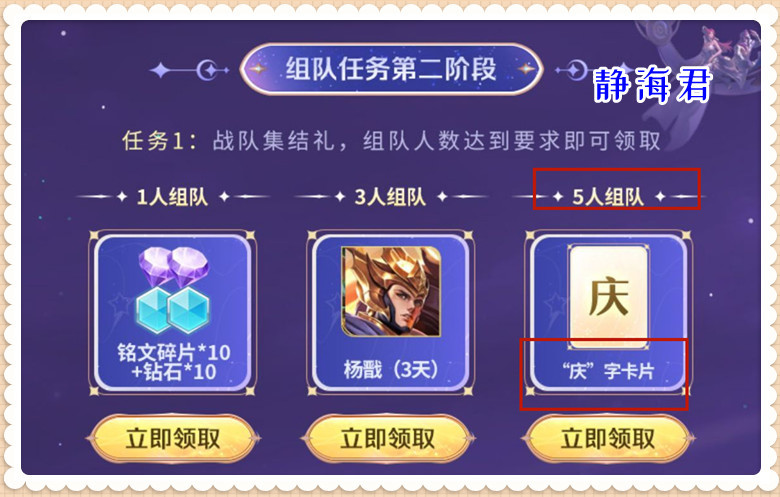Select the 1人组队 tier heading
The width and height of the screenshot is (780, 497).
click(x=172, y=197)
